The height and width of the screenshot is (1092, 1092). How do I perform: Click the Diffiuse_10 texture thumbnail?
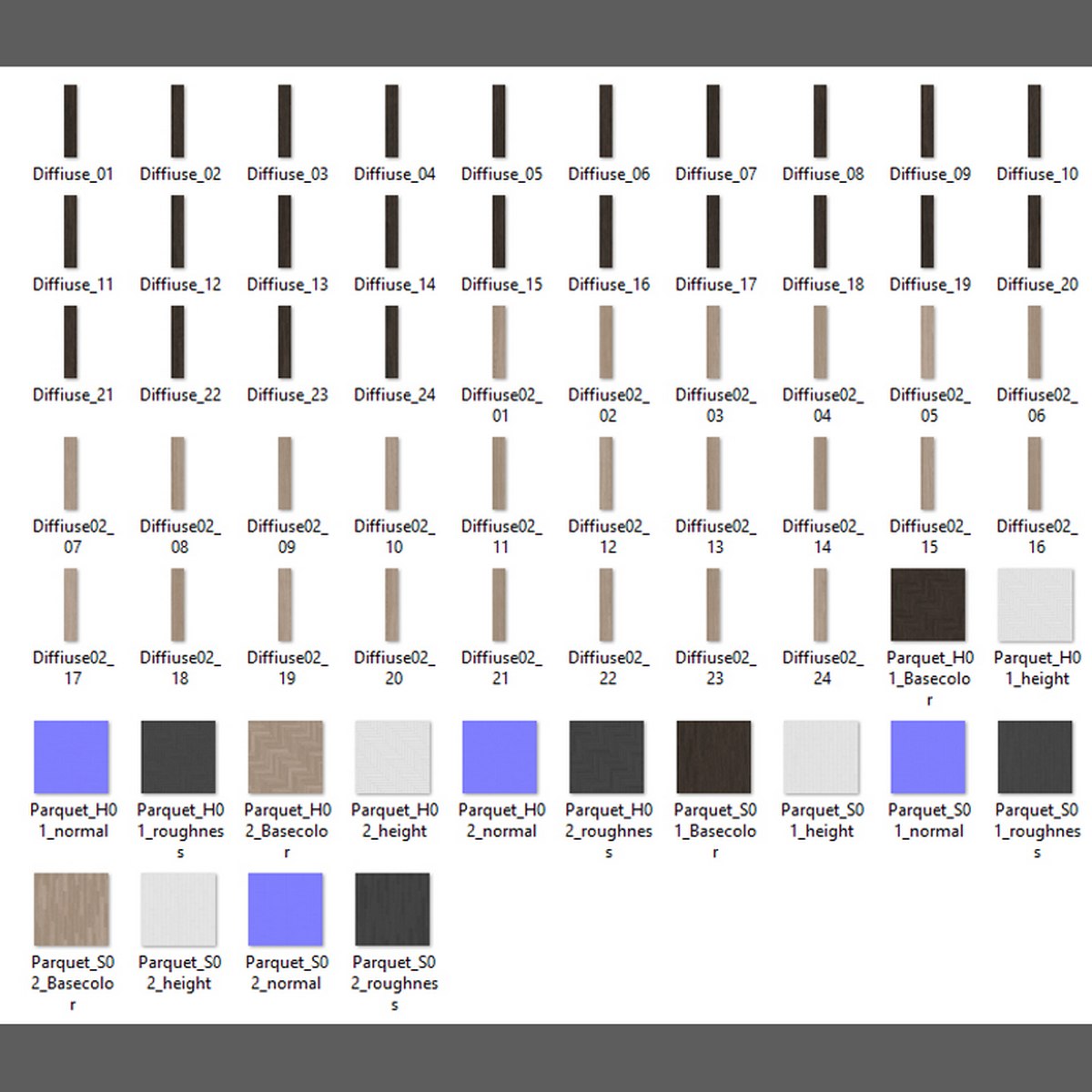point(1034,121)
